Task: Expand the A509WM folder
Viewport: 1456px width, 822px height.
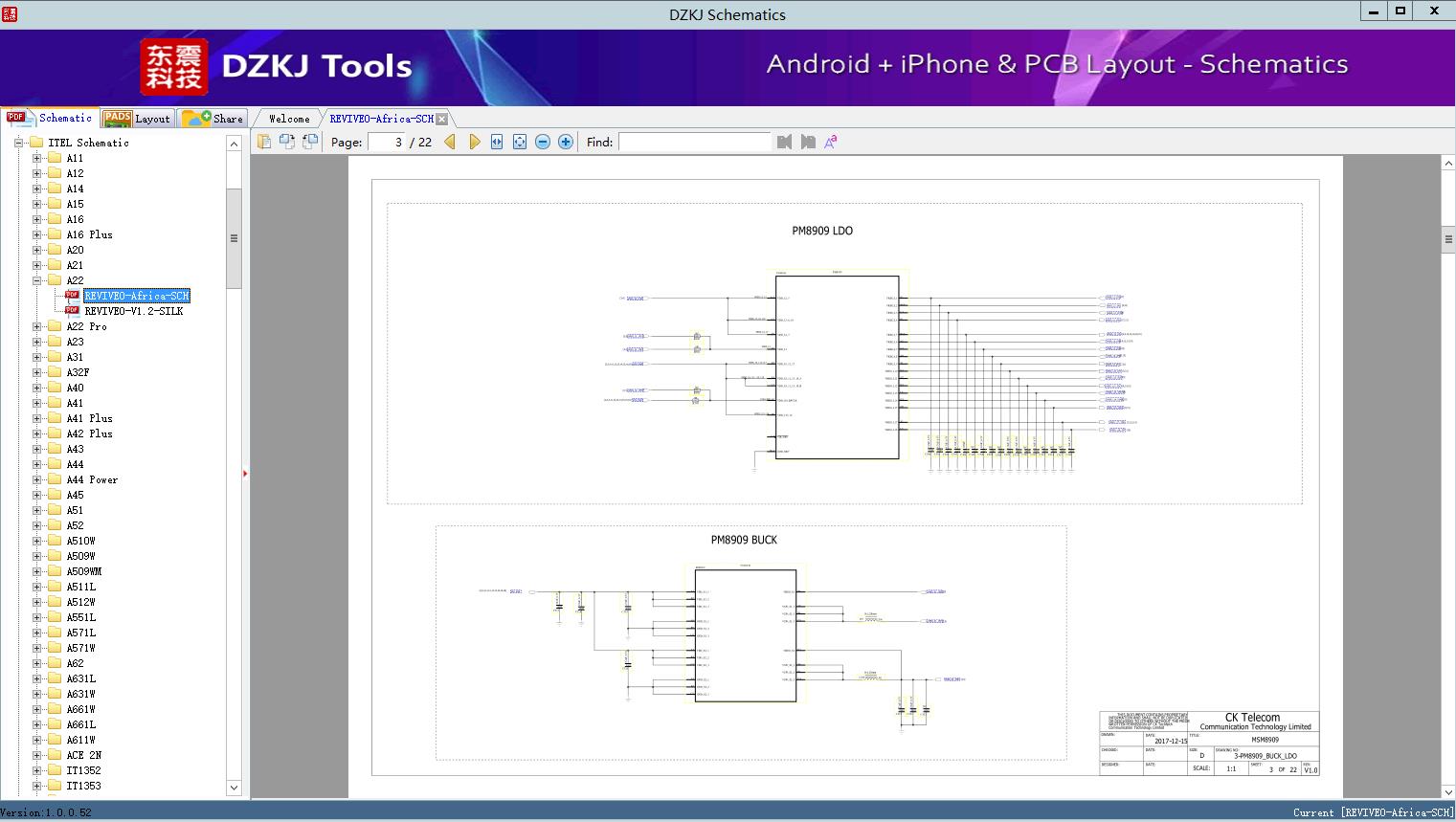Action: click(37, 571)
